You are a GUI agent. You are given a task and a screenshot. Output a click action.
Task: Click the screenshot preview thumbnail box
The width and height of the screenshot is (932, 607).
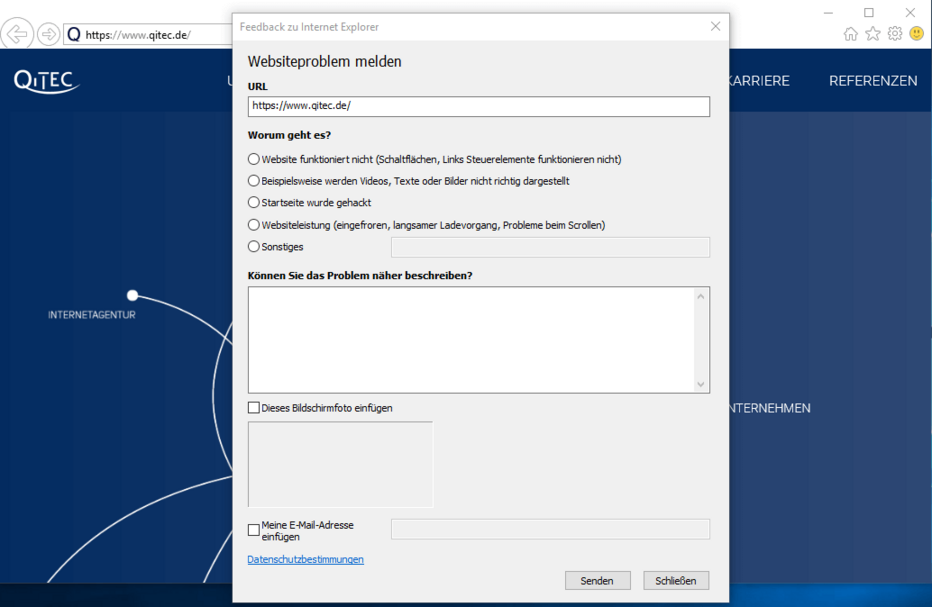tap(341, 464)
